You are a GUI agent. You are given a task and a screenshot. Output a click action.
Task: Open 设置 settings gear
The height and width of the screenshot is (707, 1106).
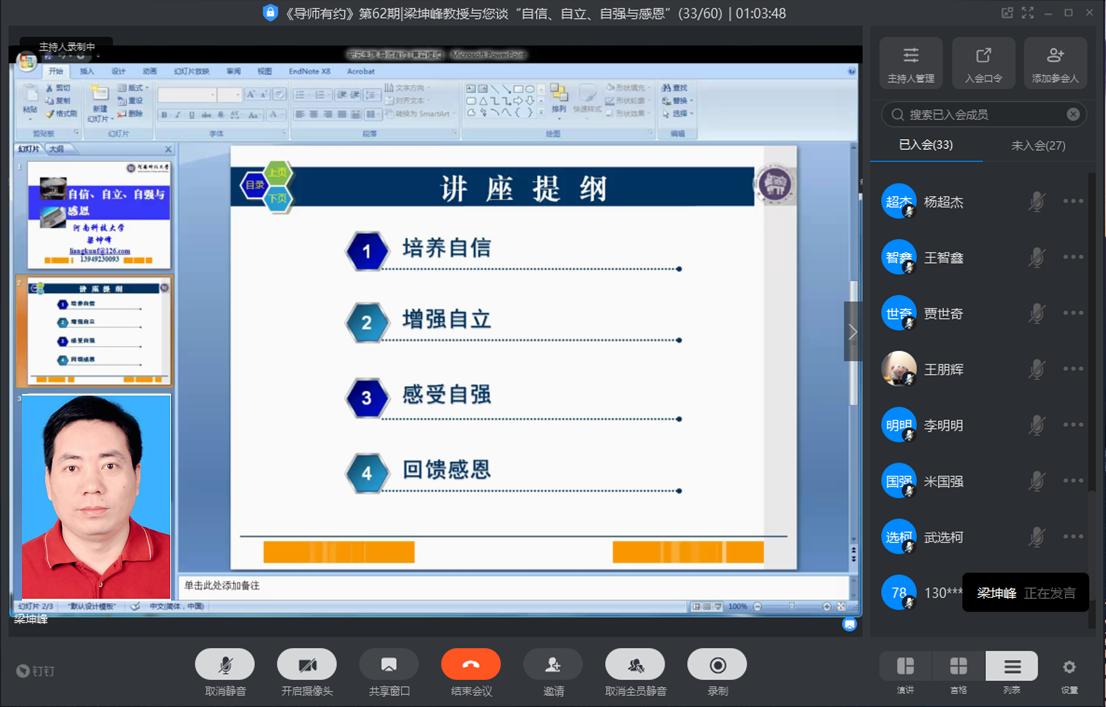(1069, 667)
